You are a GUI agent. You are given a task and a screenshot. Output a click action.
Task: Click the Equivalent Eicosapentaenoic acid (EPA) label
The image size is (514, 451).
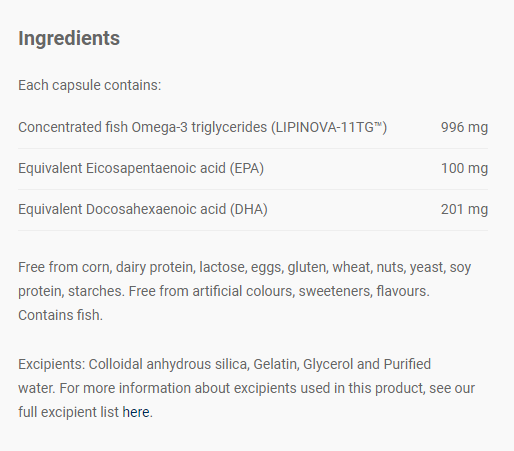pyautogui.click(x=141, y=168)
